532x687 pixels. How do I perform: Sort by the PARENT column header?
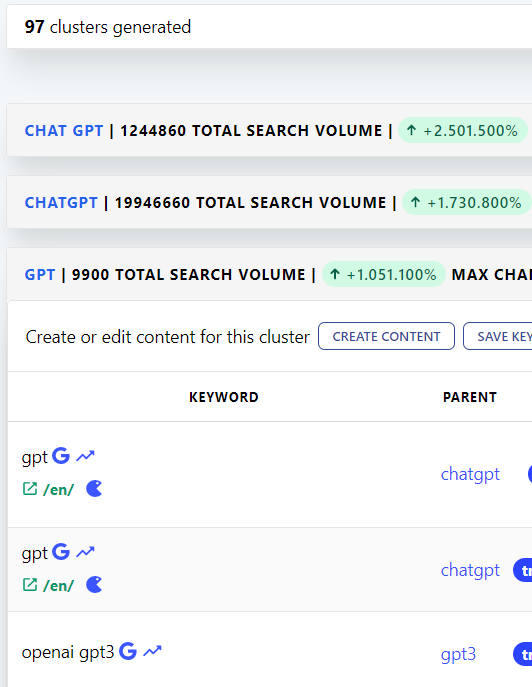pos(470,397)
